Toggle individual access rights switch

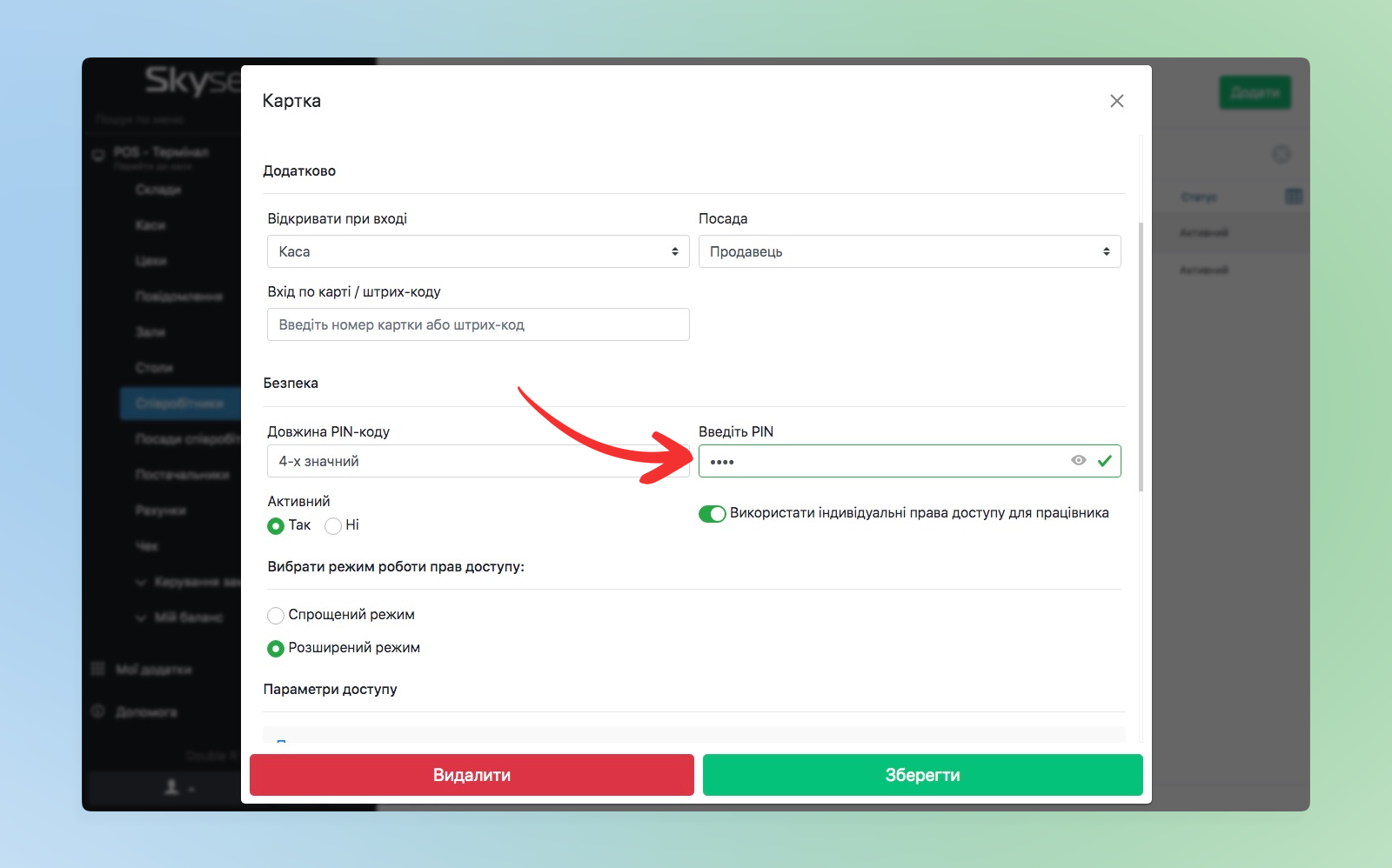click(712, 514)
